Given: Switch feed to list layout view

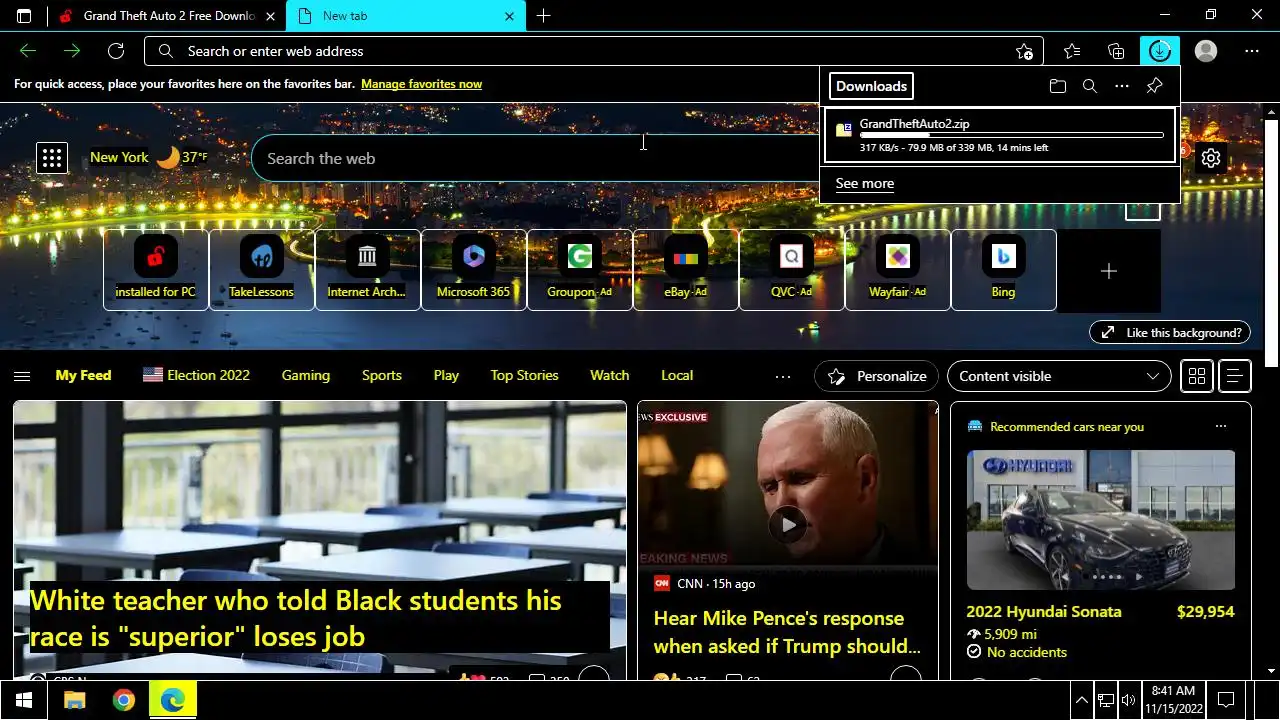Looking at the screenshot, I should click(1235, 376).
